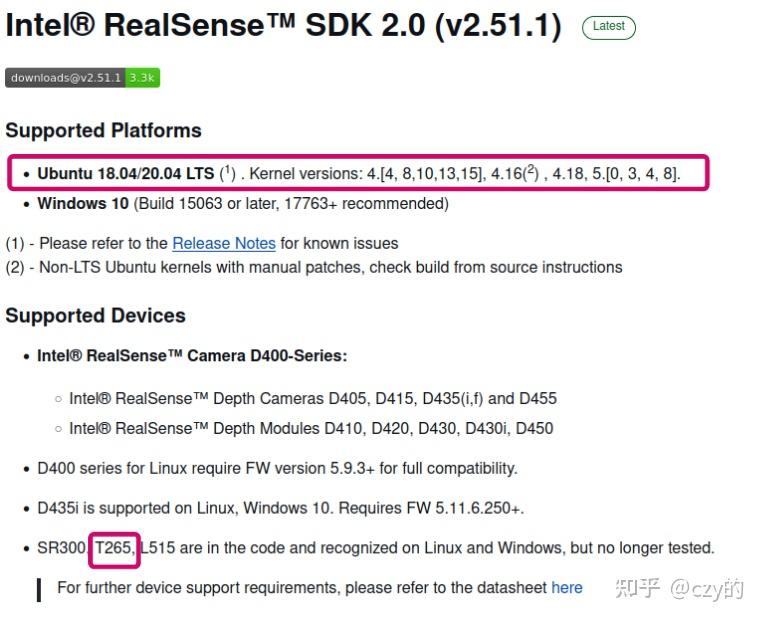Click the Camera D400-Series bold item
This screenshot has width=763, height=622.
click(192, 355)
